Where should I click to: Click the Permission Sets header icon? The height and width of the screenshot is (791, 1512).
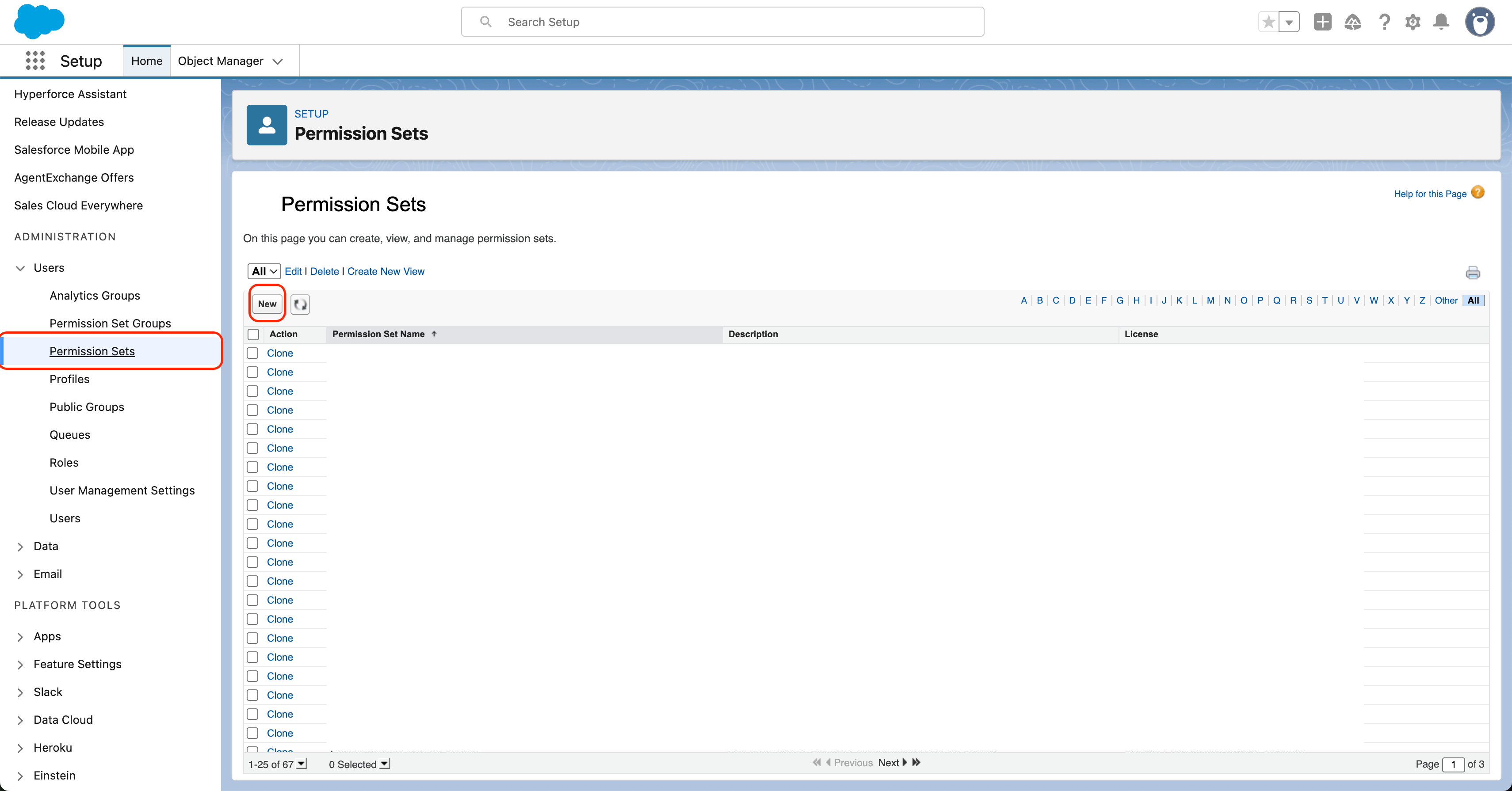point(267,125)
